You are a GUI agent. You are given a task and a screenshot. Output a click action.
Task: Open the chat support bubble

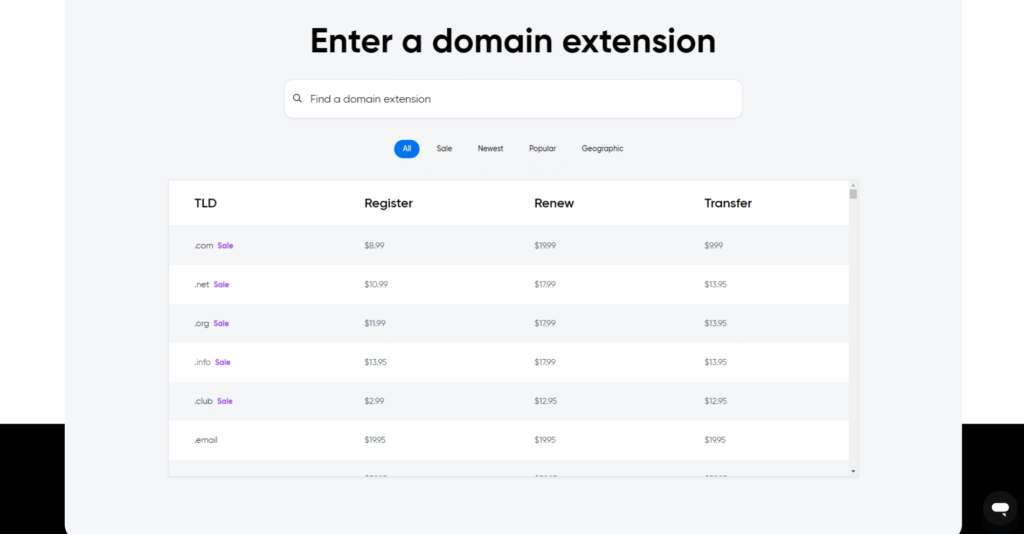point(1000,508)
